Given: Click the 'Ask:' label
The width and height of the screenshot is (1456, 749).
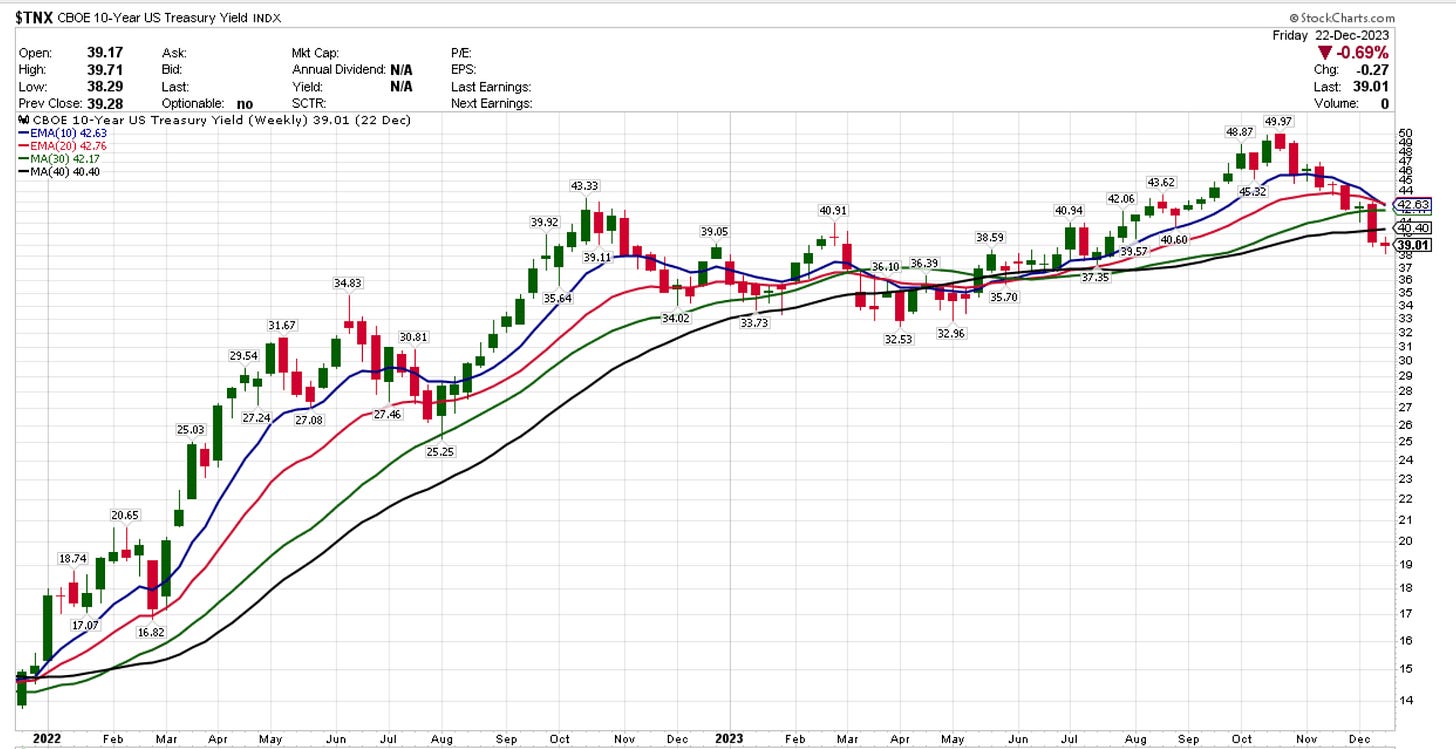Looking at the screenshot, I should [x=174, y=52].
